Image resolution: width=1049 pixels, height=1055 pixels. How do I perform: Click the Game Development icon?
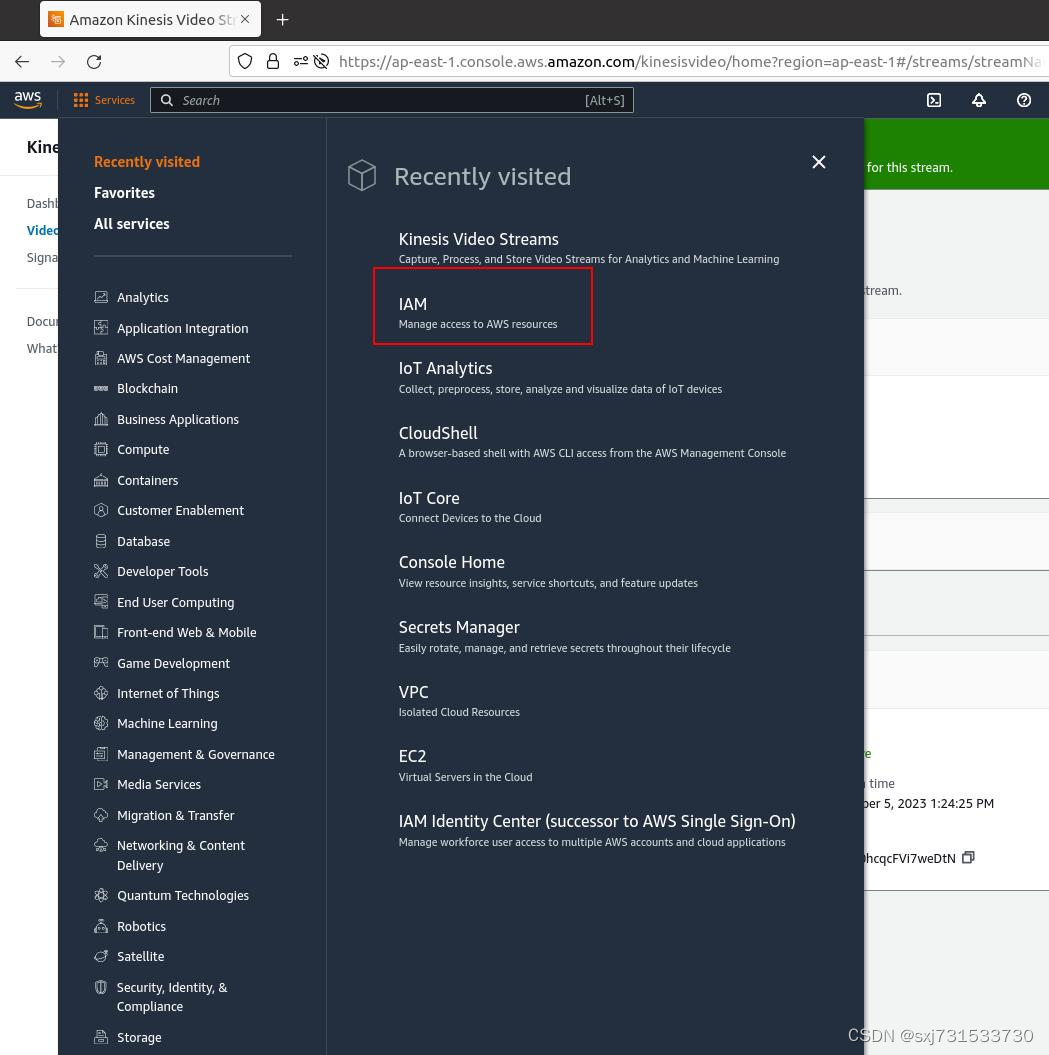click(x=101, y=663)
